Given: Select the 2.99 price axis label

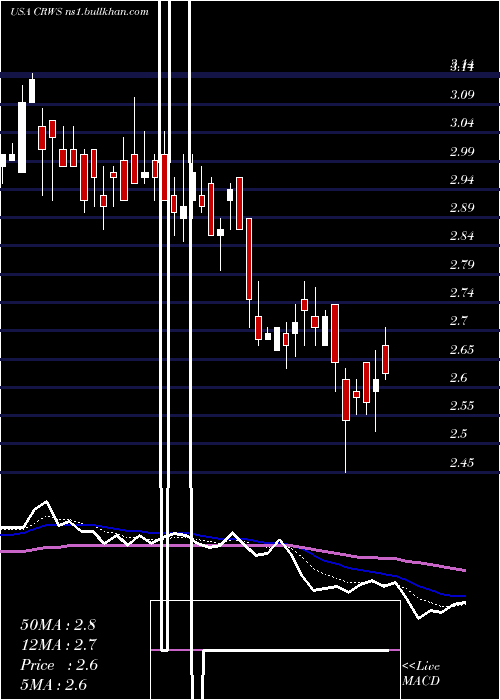Looking at the screenshot, I should click(462, 151).
